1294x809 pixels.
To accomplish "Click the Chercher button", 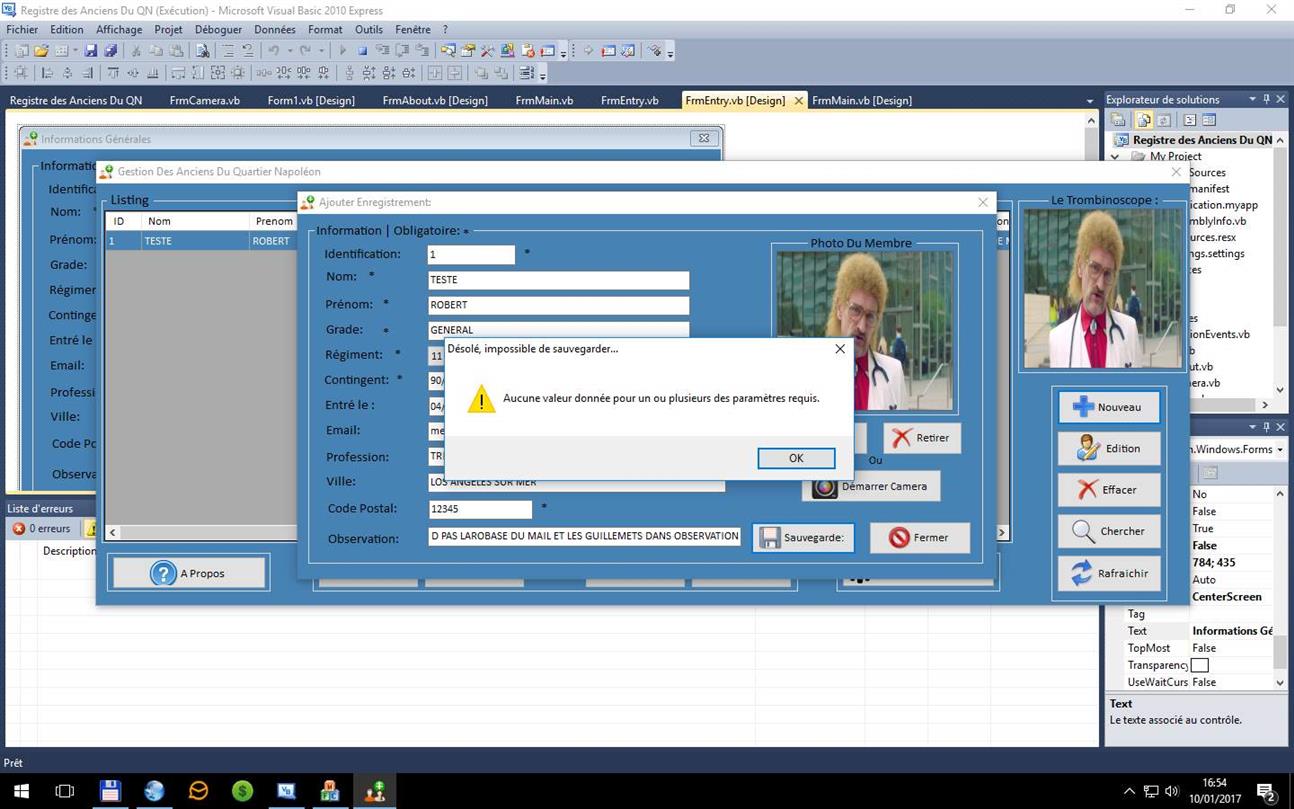I will pyautogui.click(x=1108, y=531).
